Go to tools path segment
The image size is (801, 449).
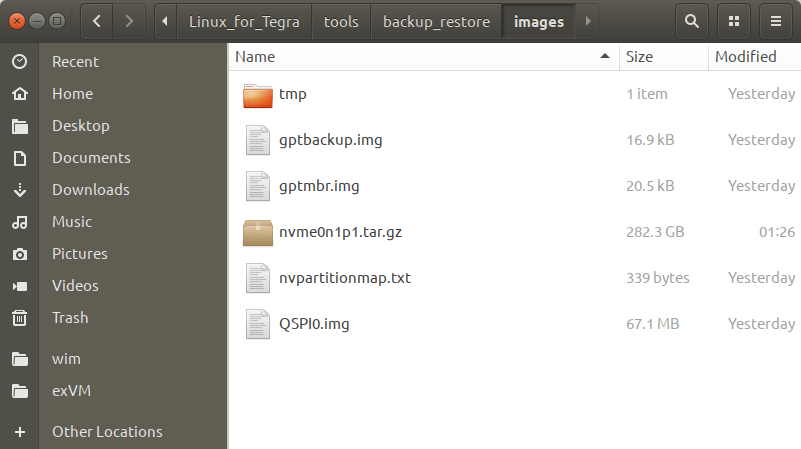(341, 21)
